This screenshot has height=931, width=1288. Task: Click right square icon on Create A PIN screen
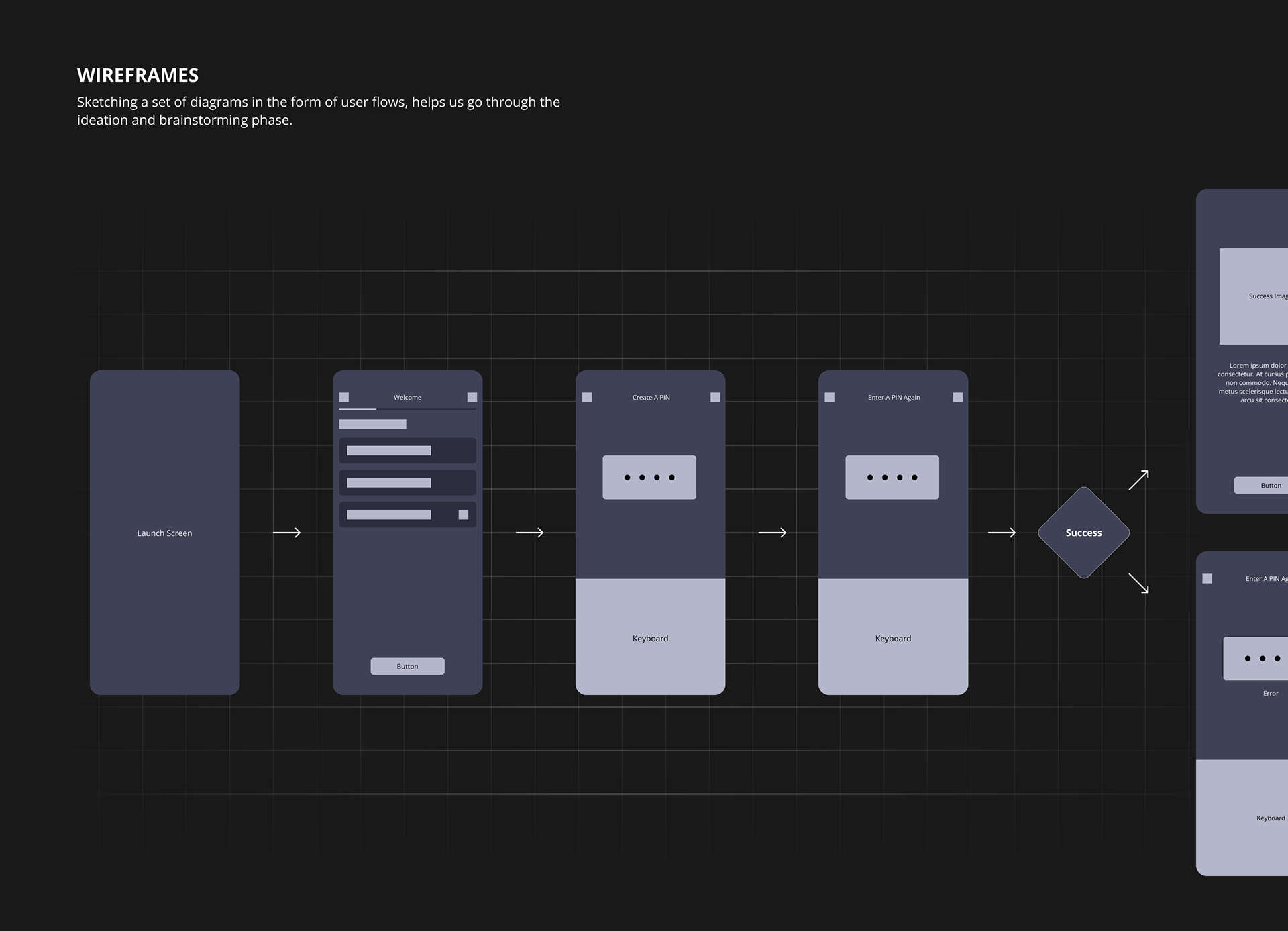(x=715, y=398)
